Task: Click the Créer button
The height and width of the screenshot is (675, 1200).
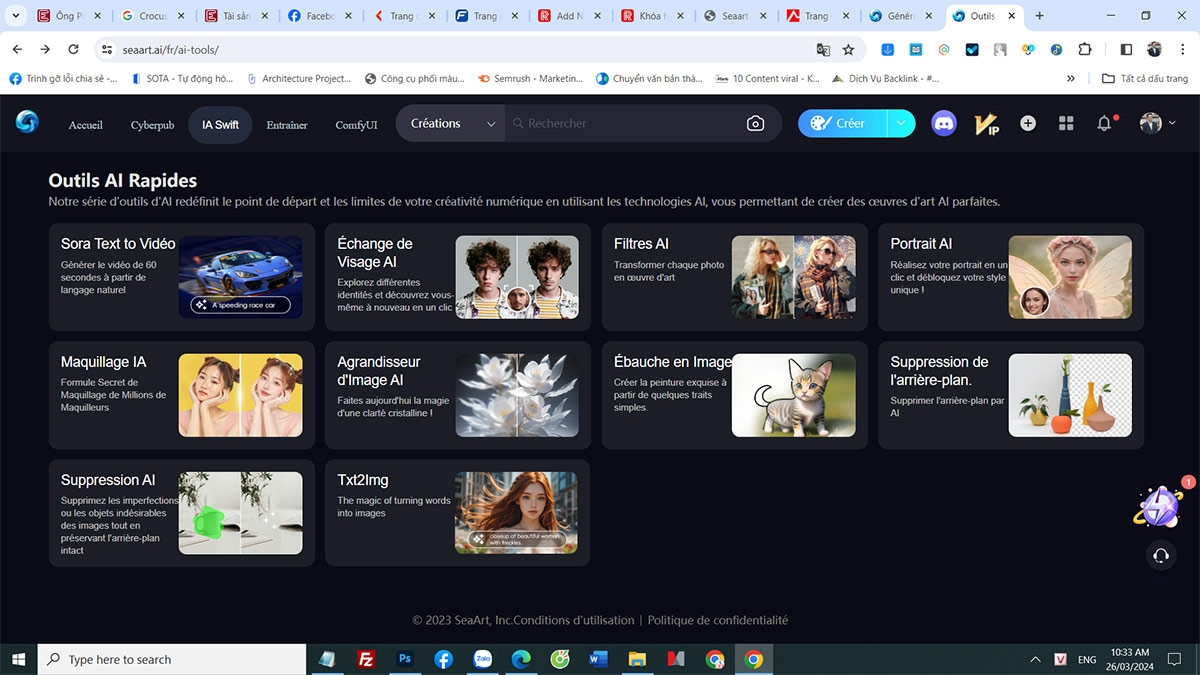Action: [x=843, y=123]
